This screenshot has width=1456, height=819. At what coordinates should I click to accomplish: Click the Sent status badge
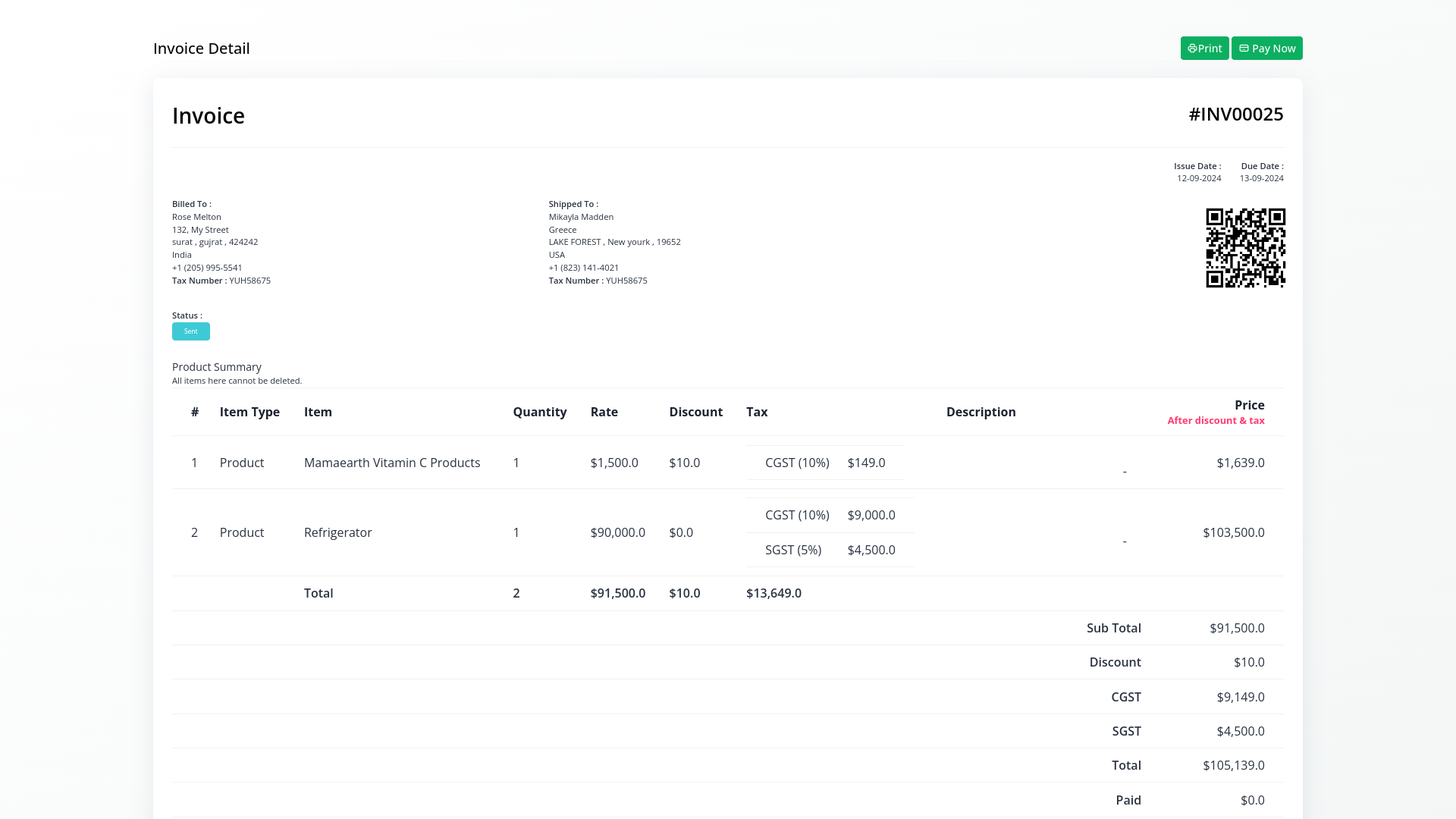191,331
